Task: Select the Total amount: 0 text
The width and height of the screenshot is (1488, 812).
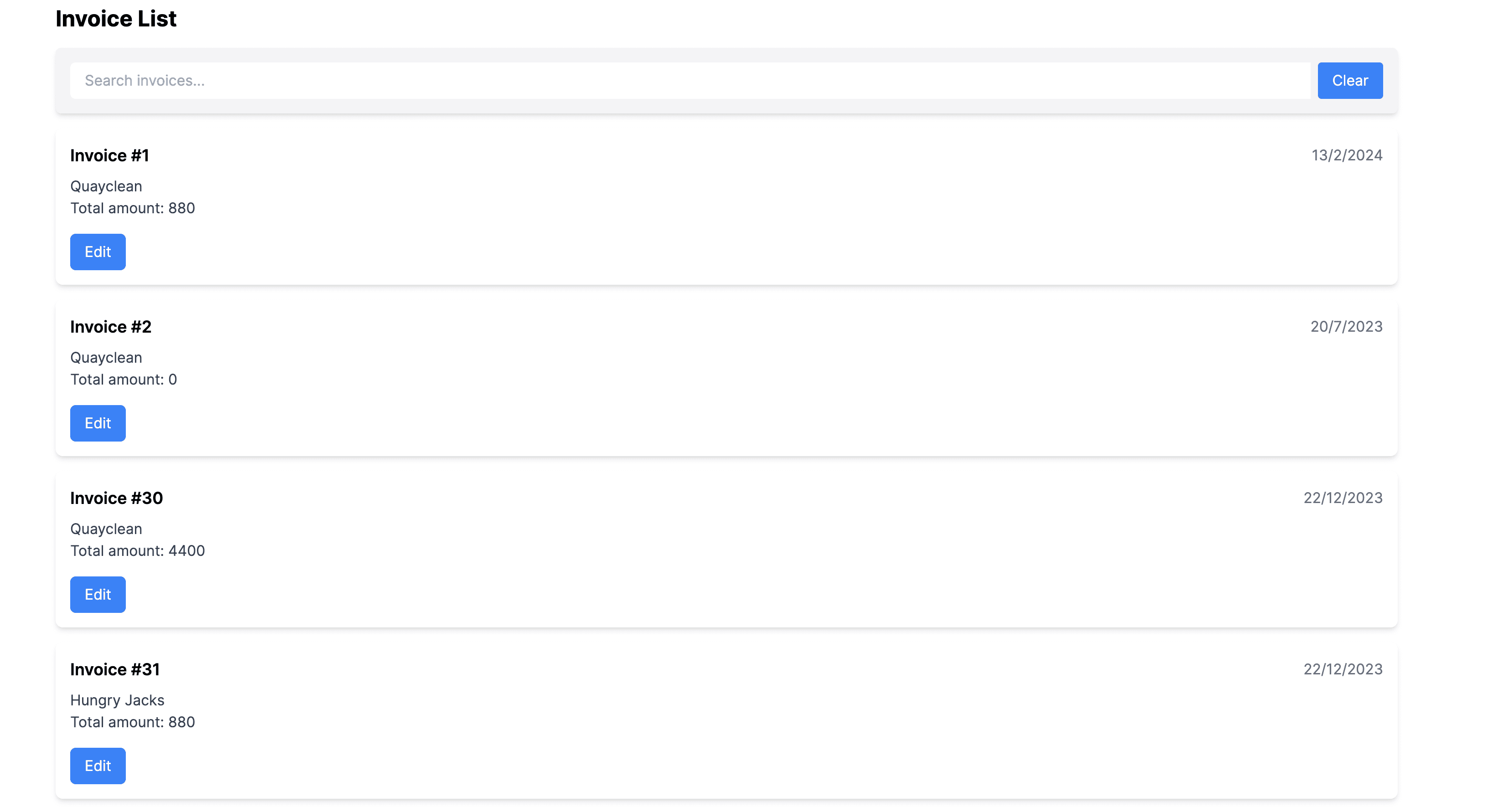Action: pos(124,380)
